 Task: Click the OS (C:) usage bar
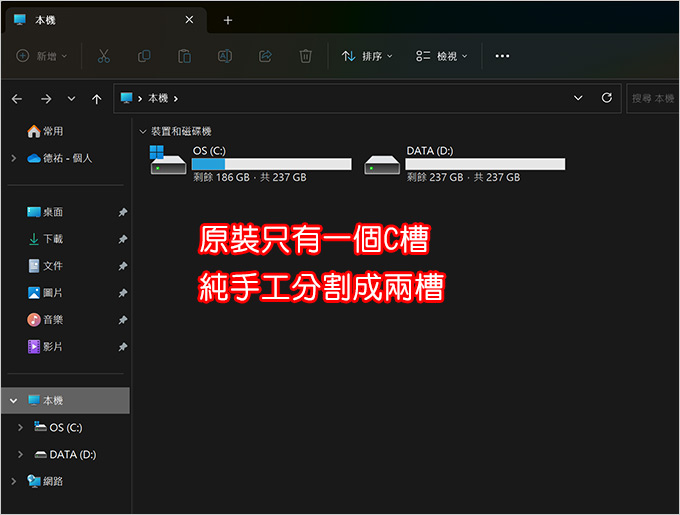(271, 164)
